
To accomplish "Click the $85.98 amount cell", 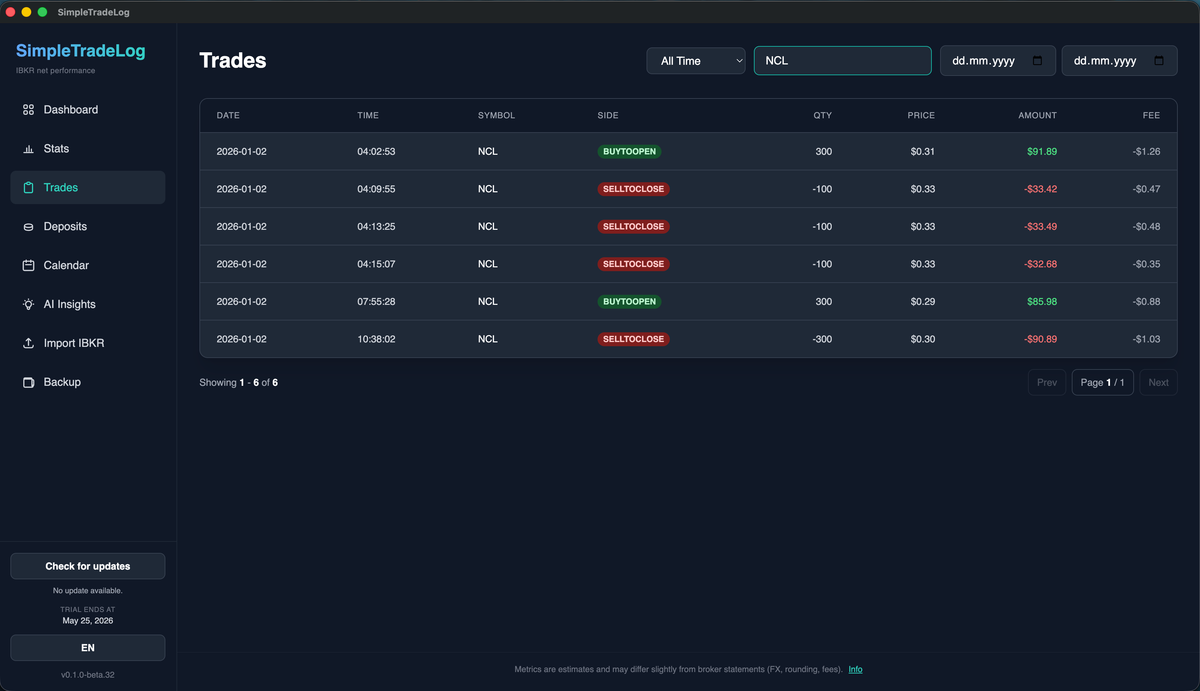I will [x=1042, y=302].
